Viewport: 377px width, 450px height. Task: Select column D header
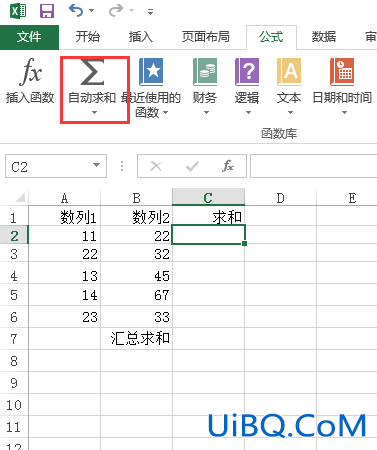click(x=280, y=198)
